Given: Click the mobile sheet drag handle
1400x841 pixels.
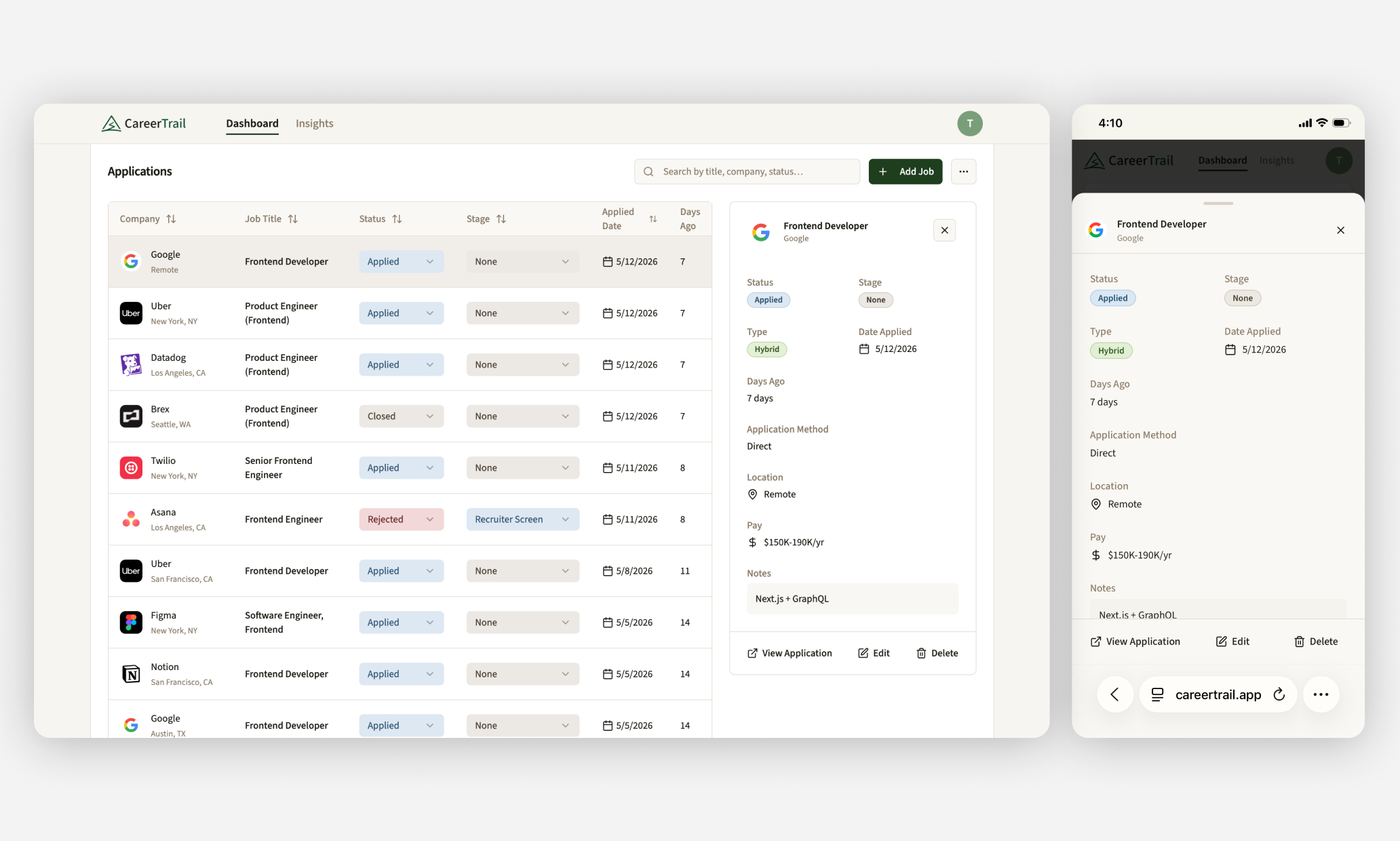Looking at the screenshot, I should tap(1218, 203).
